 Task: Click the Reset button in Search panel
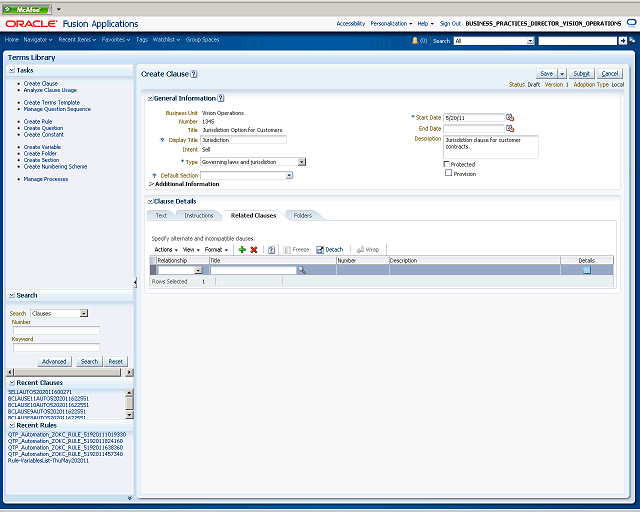coord(116,362)
